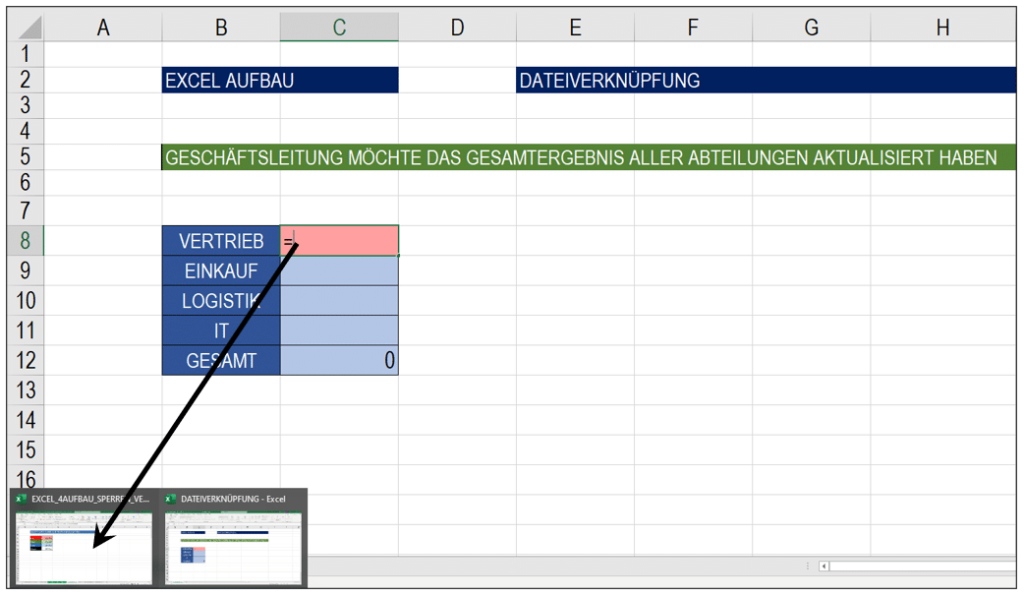The image size is (1024, 597).
Task: Select the blue value cell beside LOGISTIK
Action: 339,300
